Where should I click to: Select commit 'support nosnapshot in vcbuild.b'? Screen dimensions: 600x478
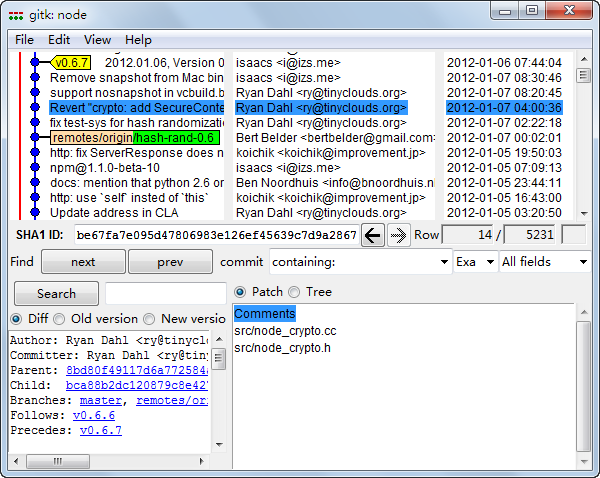pyautogui.click(x=137, y=93)
